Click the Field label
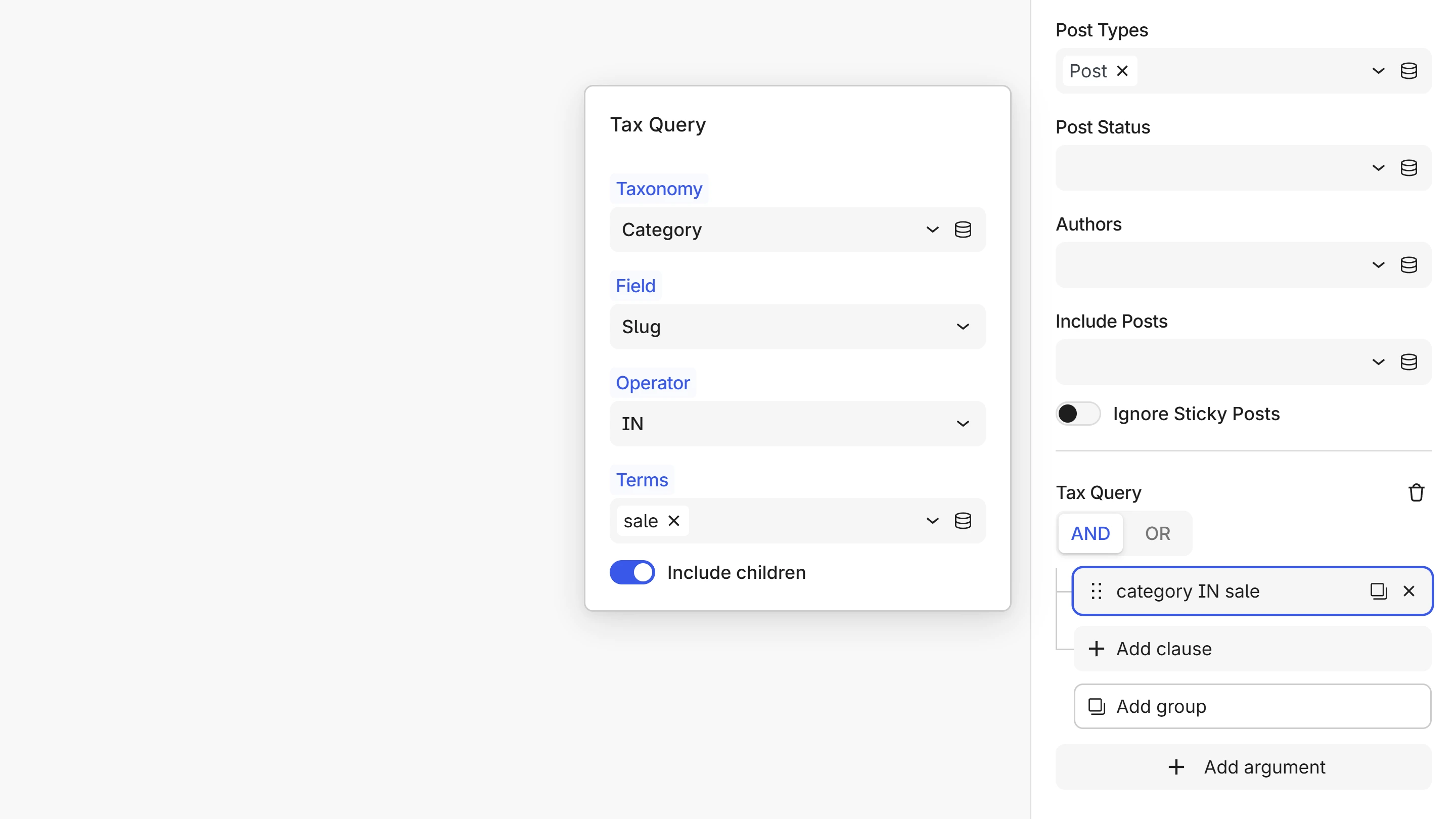This screenshot has height=819, width=1456. coord(635,286)
